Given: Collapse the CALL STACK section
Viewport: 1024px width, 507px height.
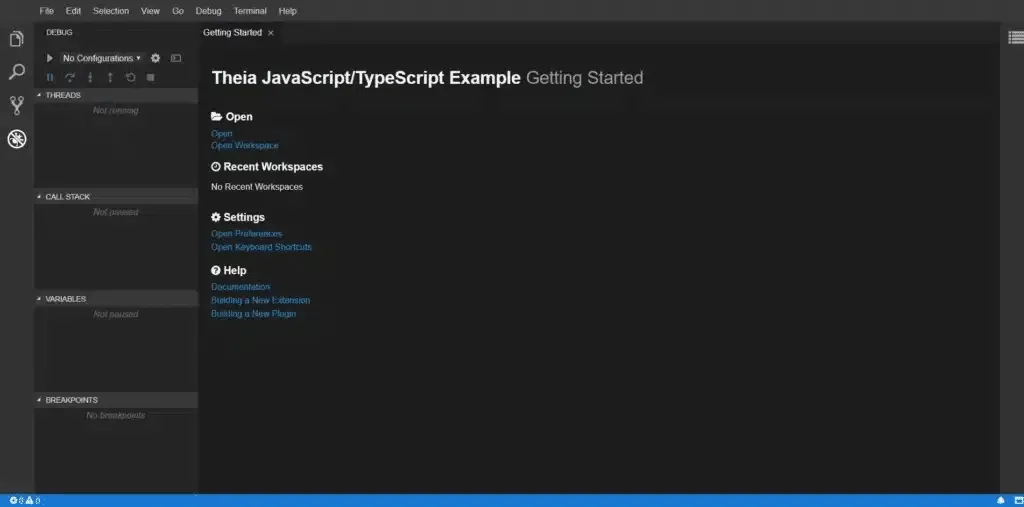Looking at the screenshot, I should (x=116, y=197).
